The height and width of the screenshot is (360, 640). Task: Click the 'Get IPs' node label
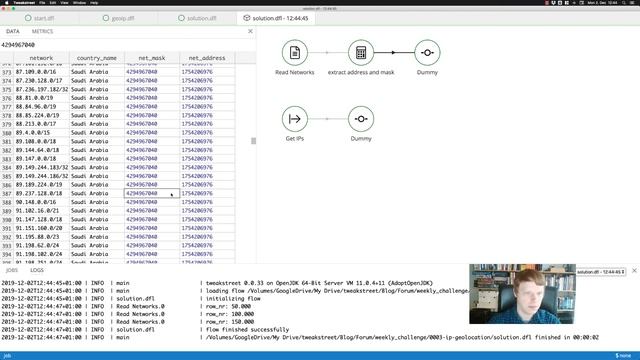[x=294, y=139]
